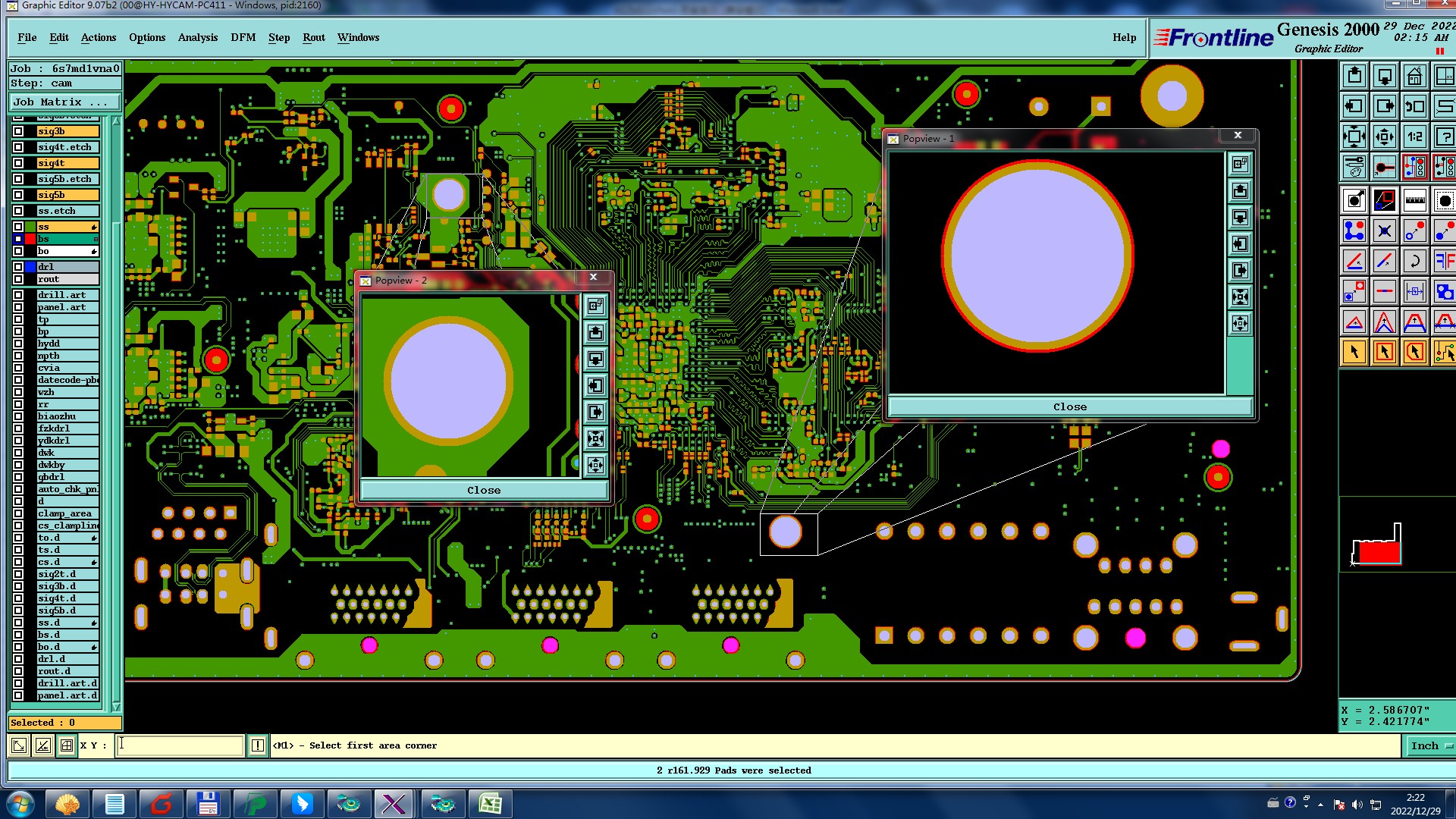Toggle the sig4t layer checkbox

(18, 163)
